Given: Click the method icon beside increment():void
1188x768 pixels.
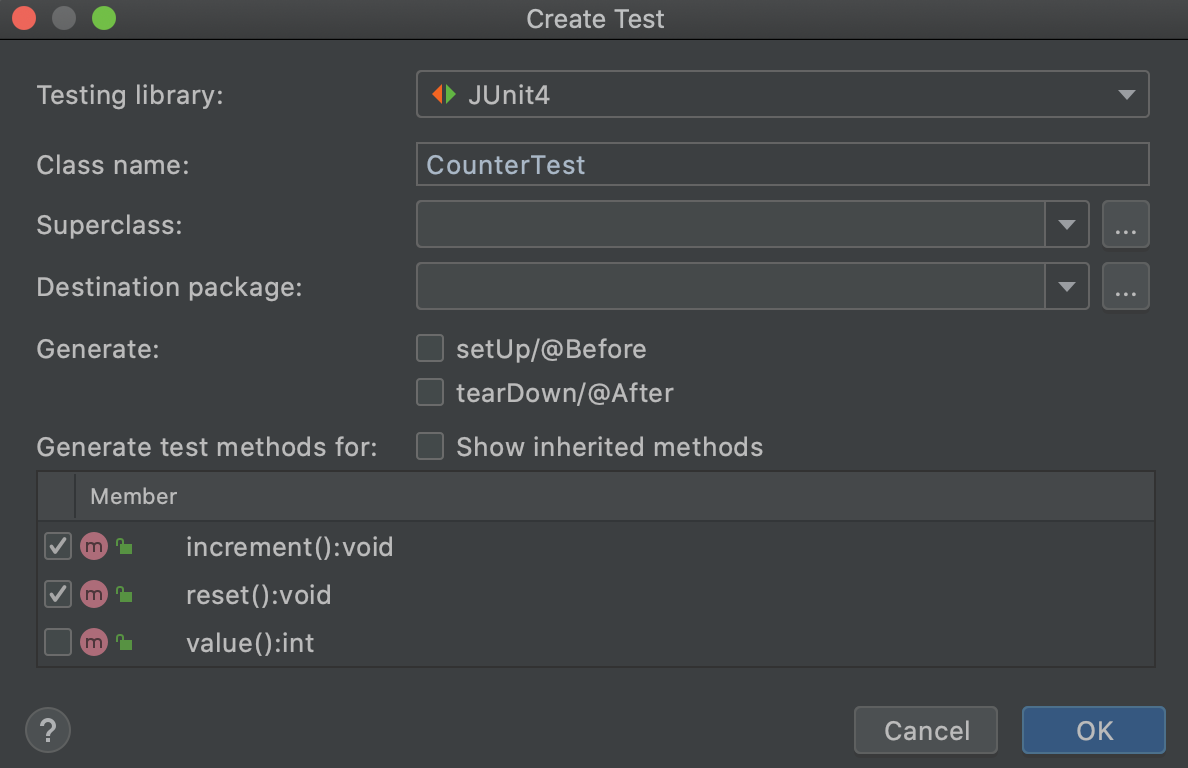Looking at the screenshot, I should pos(94,546).
